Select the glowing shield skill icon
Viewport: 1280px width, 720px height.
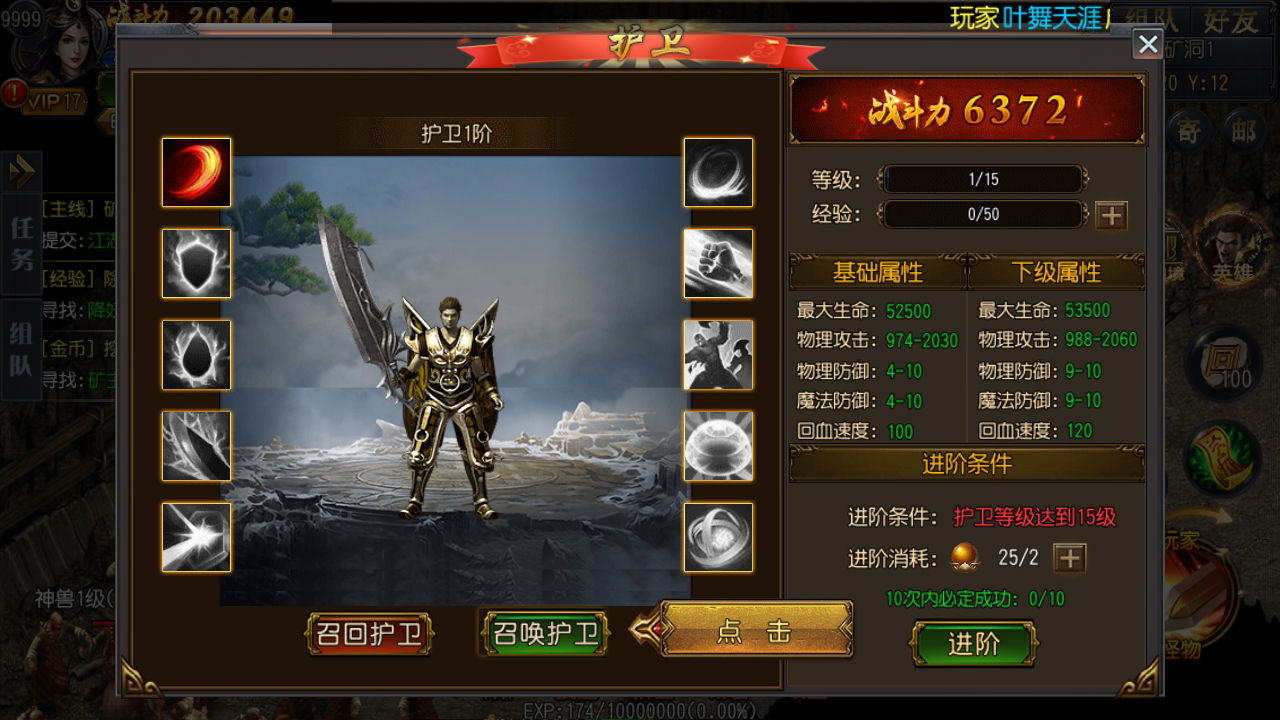tap(197, 263)
